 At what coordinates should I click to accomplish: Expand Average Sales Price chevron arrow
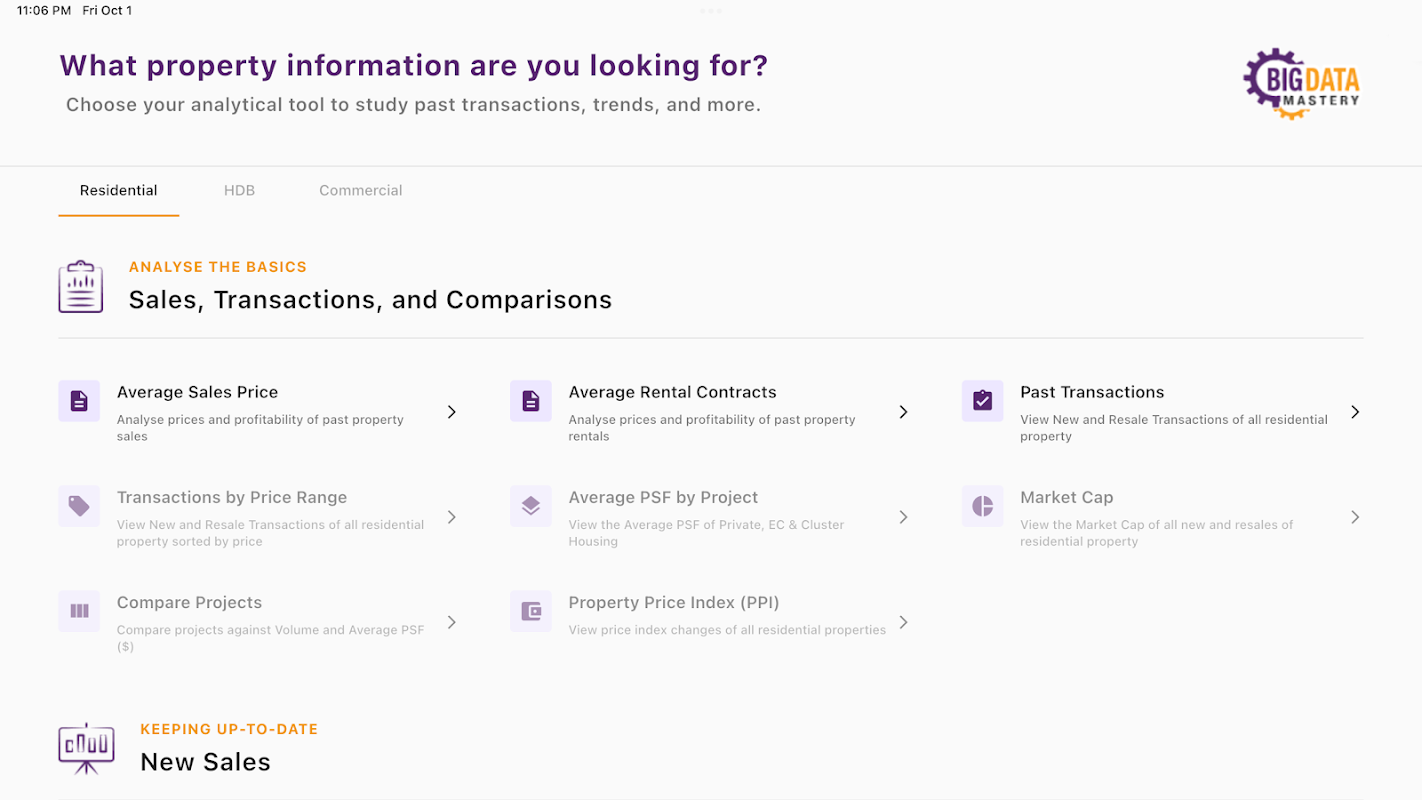click(x=452, y=412)
